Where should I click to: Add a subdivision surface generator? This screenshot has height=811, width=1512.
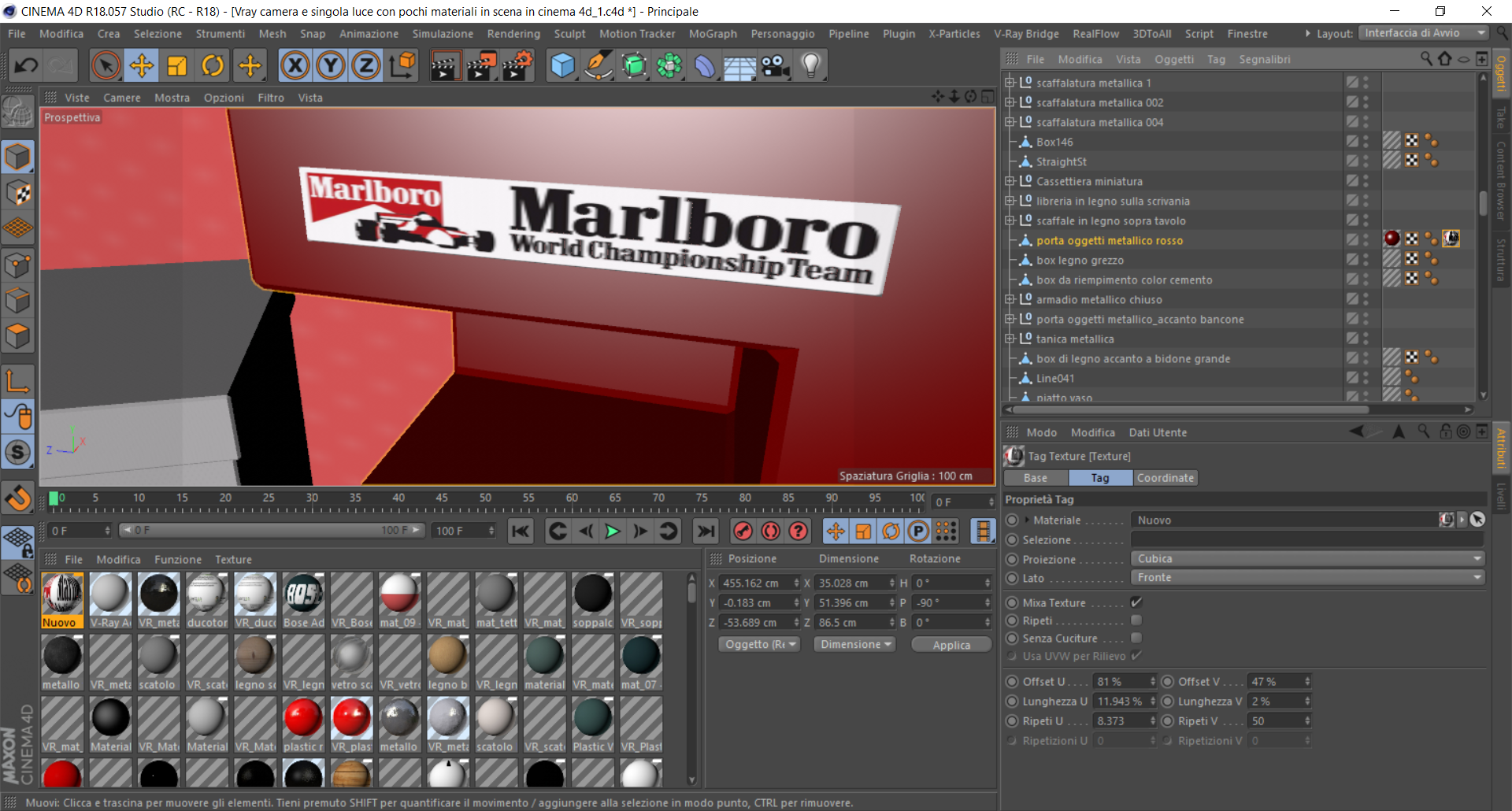click(634, 65)
